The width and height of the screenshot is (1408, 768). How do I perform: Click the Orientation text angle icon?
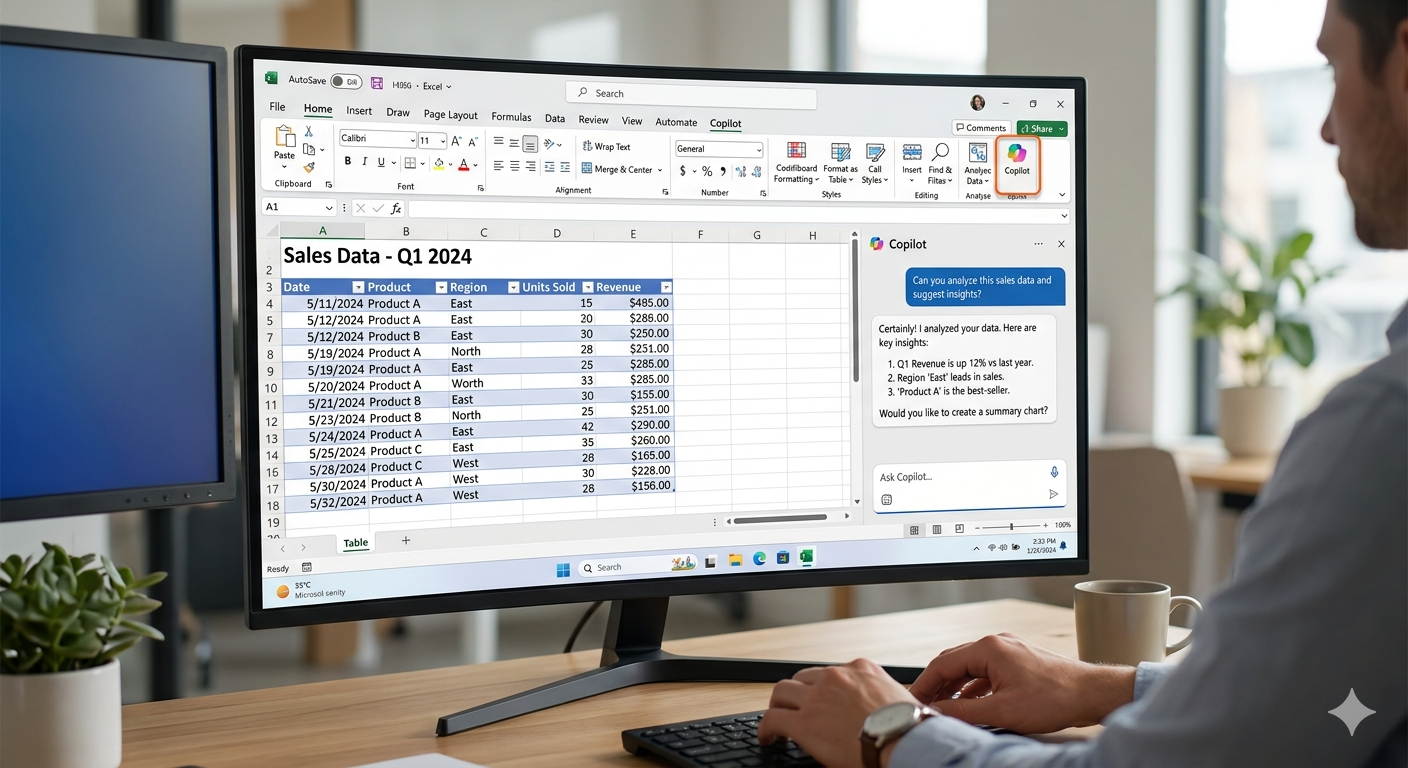(x=551, y=145)
